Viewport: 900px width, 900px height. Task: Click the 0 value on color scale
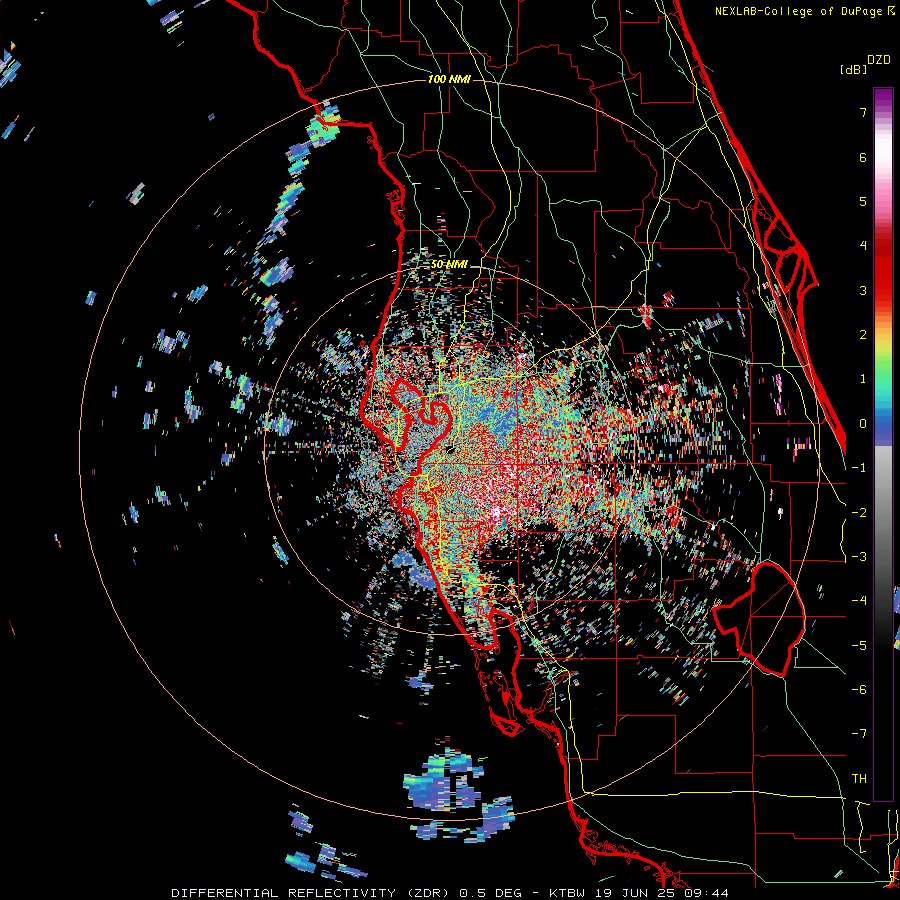pyautogui.click(x=863, y=424)
